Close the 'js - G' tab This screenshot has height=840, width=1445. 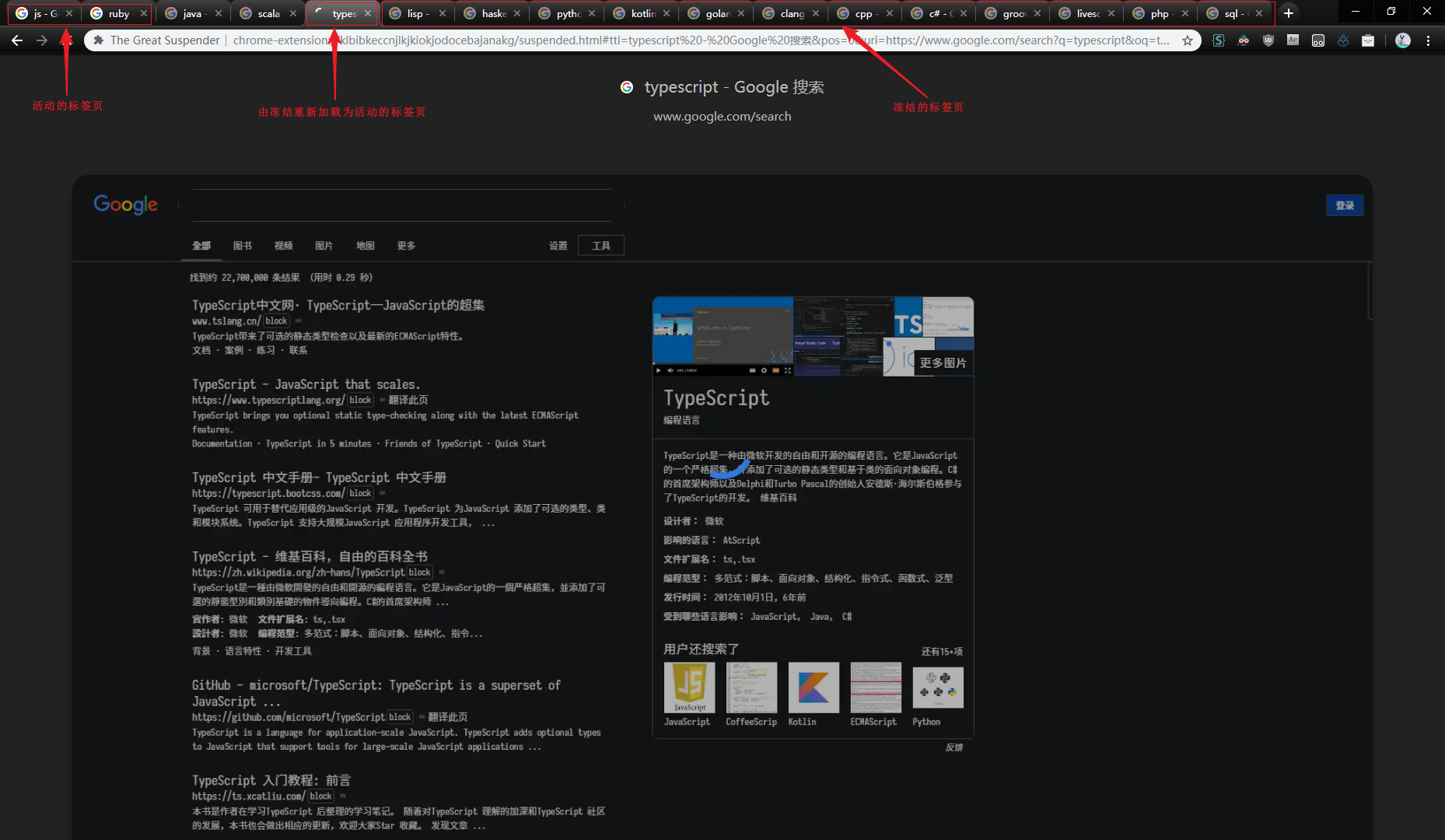(x=69, y=13)
